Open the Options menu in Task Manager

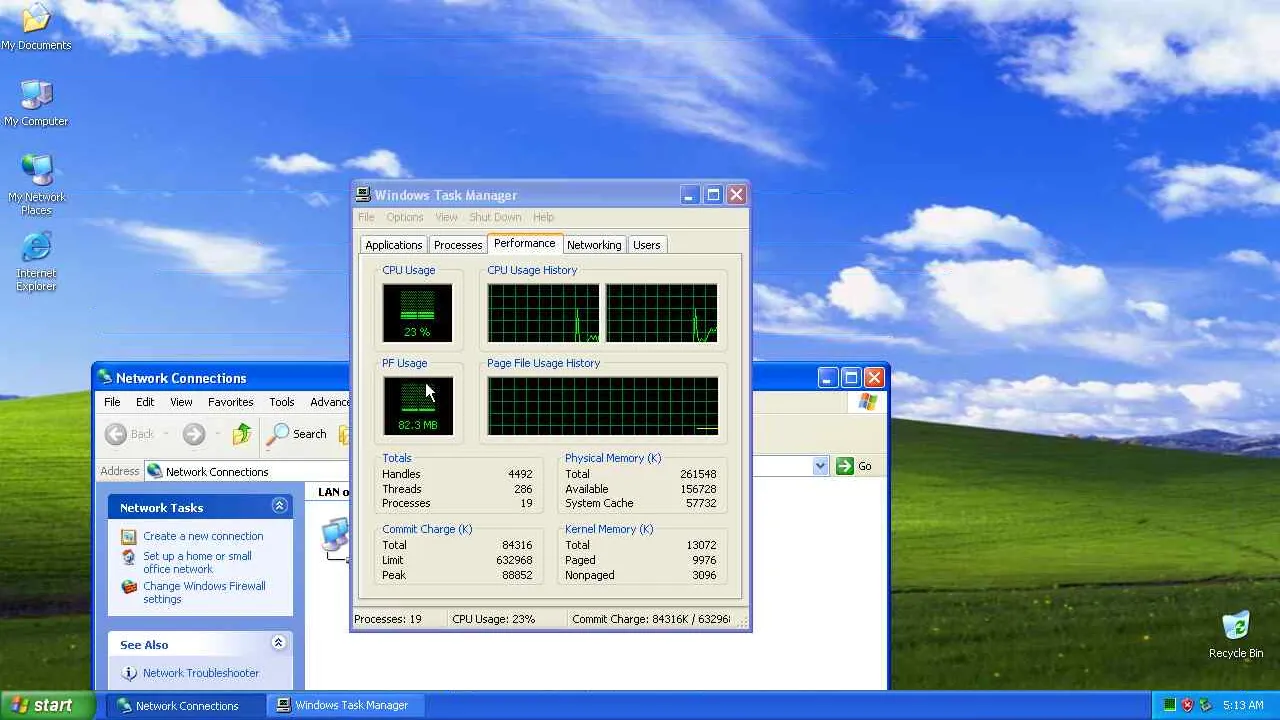pos(405,217)
